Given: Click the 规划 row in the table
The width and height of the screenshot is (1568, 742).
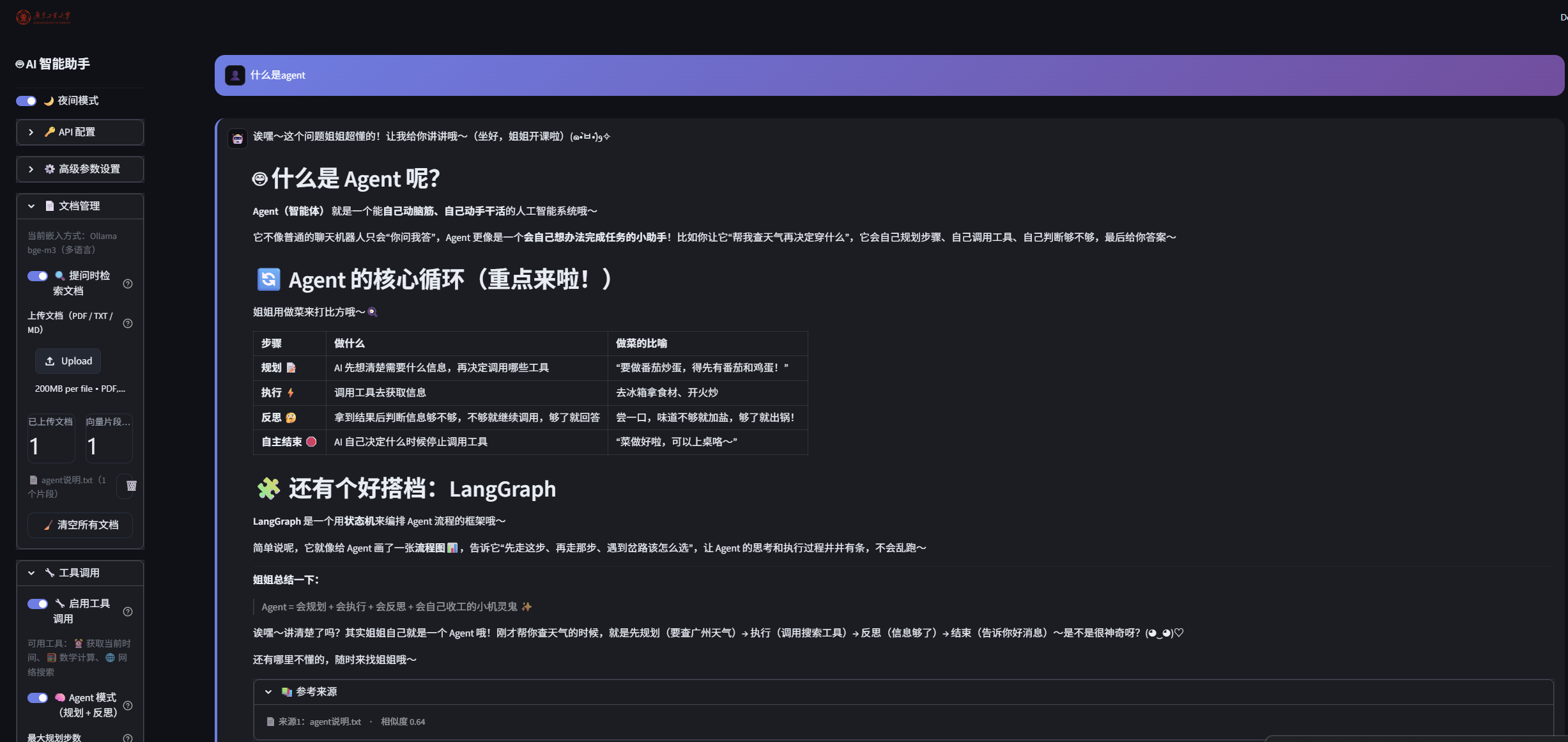Looking at the screenshot, I should [x=530, y=367].
